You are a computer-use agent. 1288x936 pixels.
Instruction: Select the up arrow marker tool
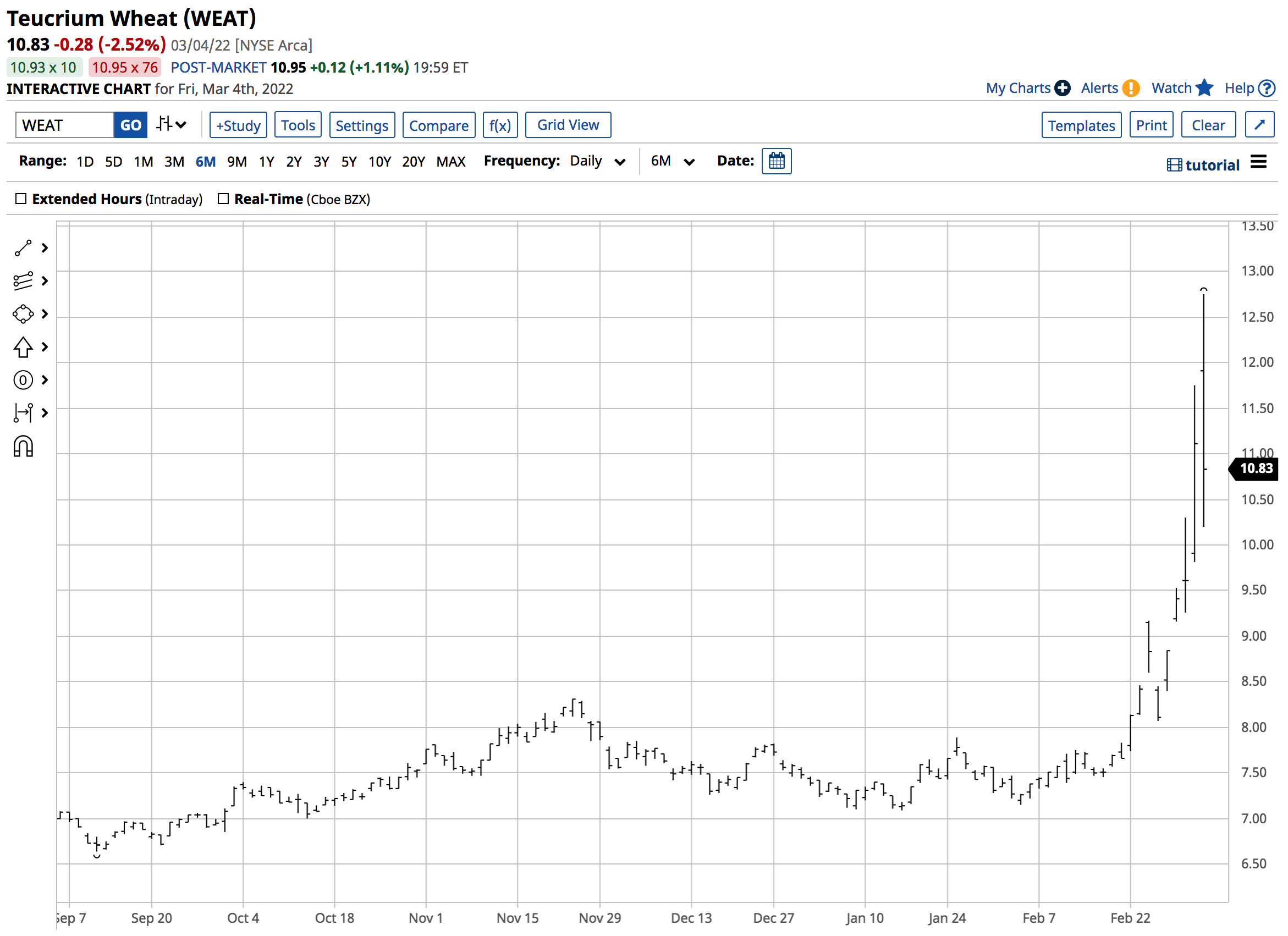23,347
